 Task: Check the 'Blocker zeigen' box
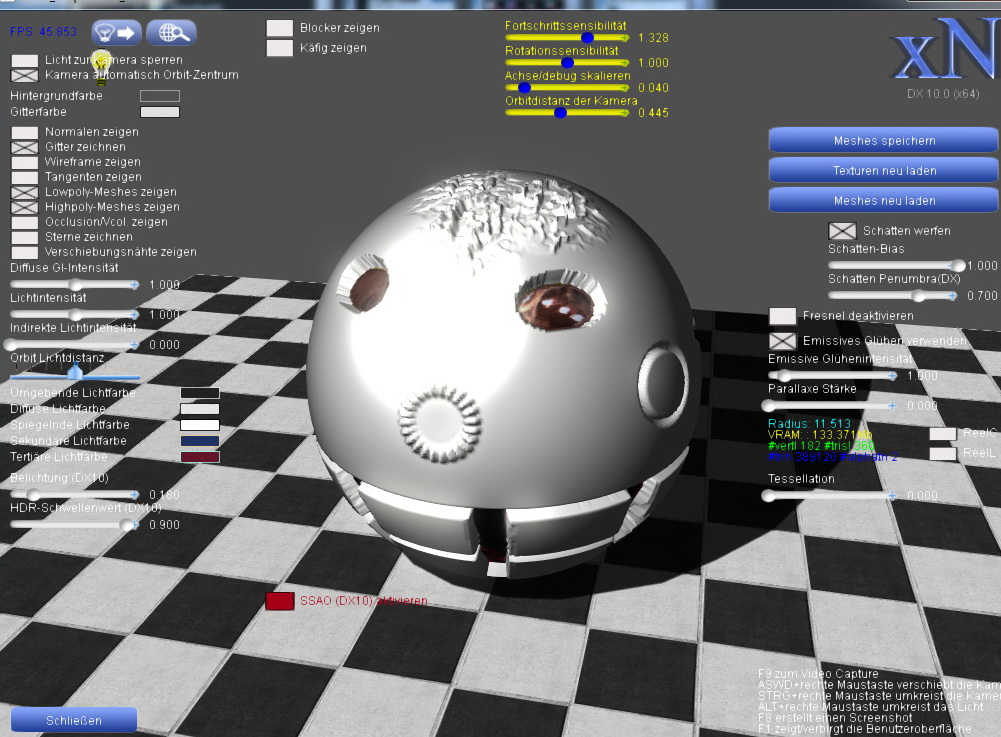coord(280,28)
